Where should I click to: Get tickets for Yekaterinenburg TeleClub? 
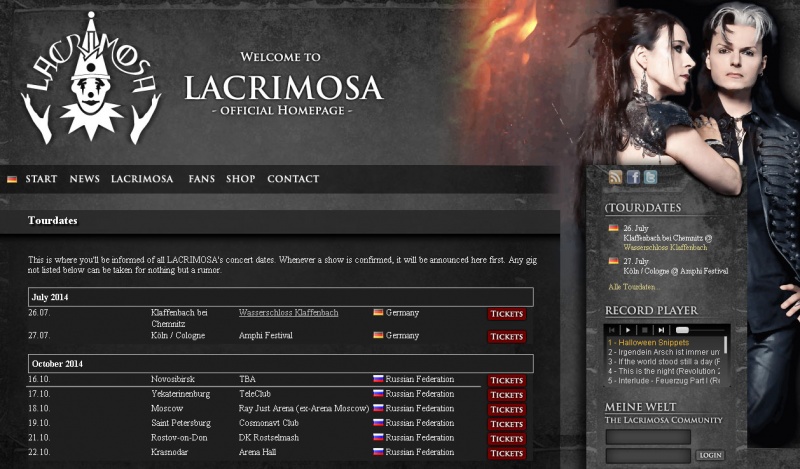[x=507, y=395]
